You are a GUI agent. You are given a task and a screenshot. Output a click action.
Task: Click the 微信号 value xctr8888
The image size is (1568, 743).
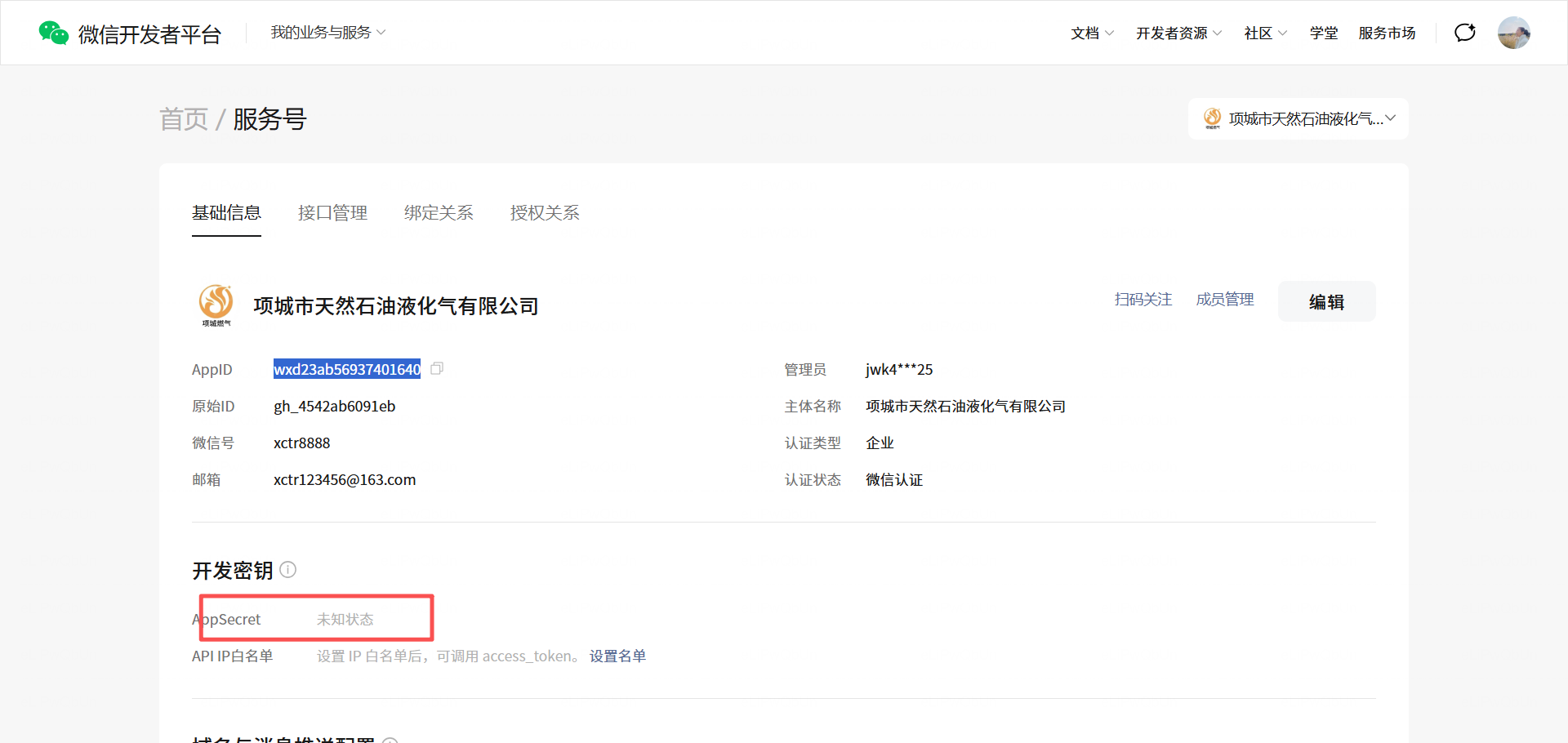(x=302, y=443)
